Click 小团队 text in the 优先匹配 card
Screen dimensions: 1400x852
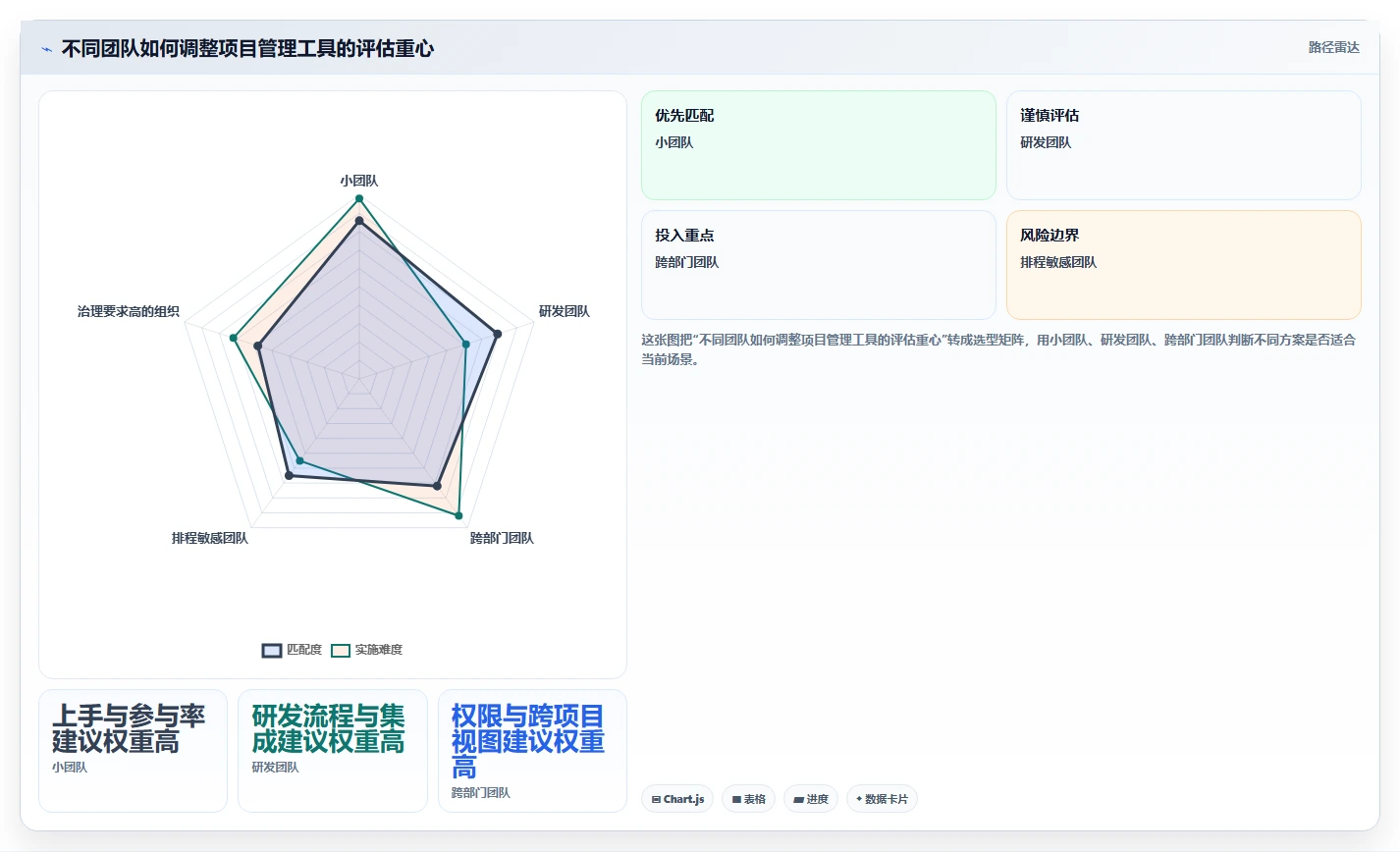coord(674,142)
